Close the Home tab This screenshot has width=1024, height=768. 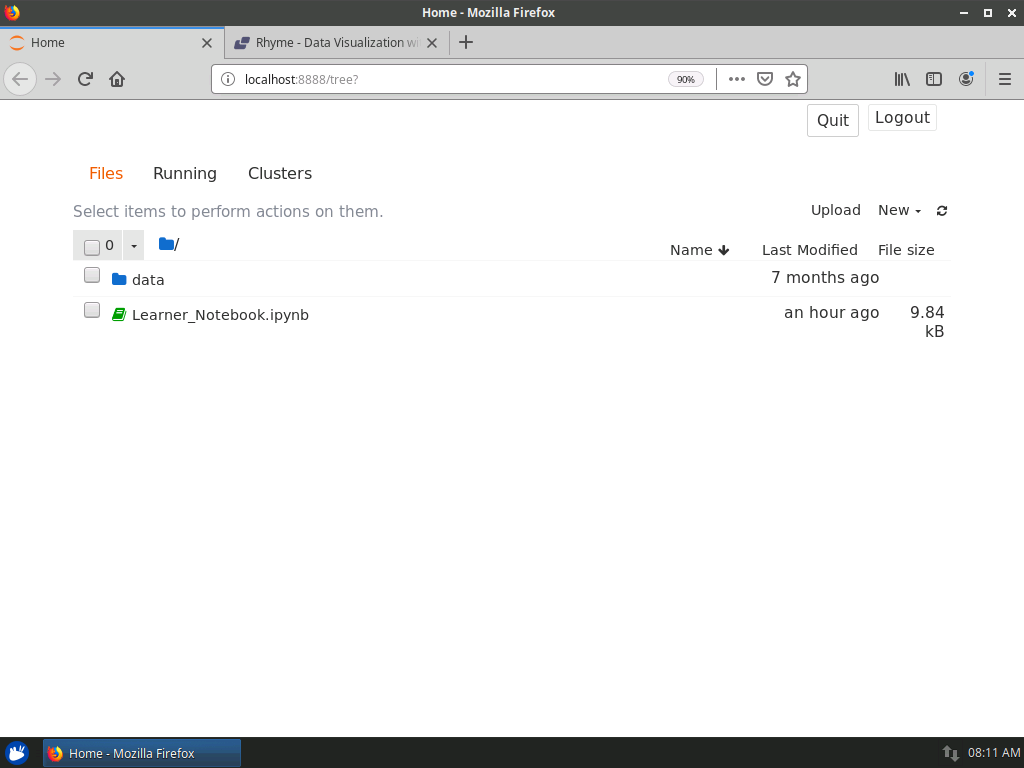(x=207, y=43)
